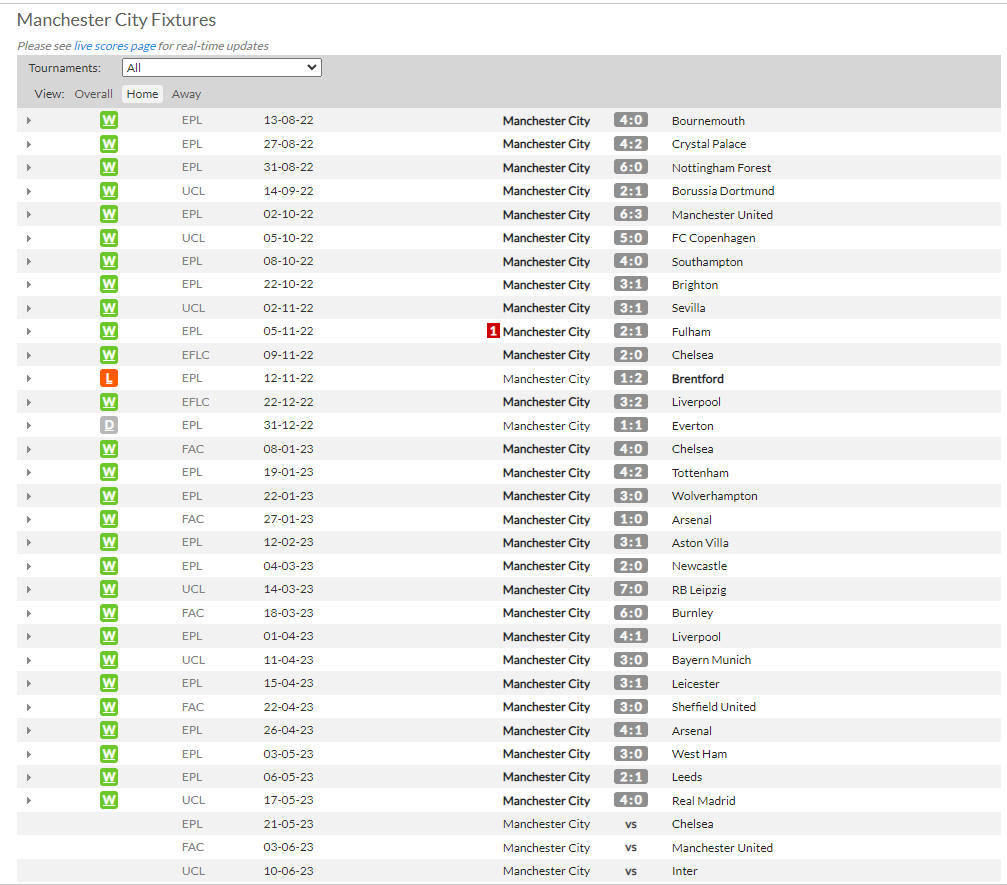Viewport: 1007px width, 885px height.
Task: Click the W result icon for Bournemouth match
Action: 109,120
